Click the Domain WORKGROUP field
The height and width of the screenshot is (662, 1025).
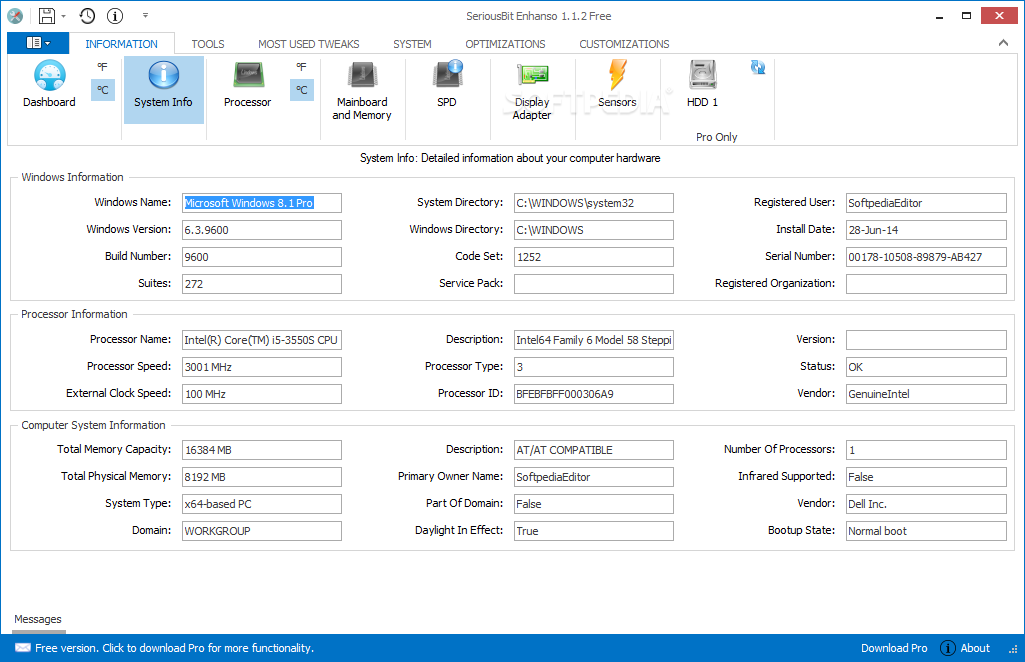[261, 531]
